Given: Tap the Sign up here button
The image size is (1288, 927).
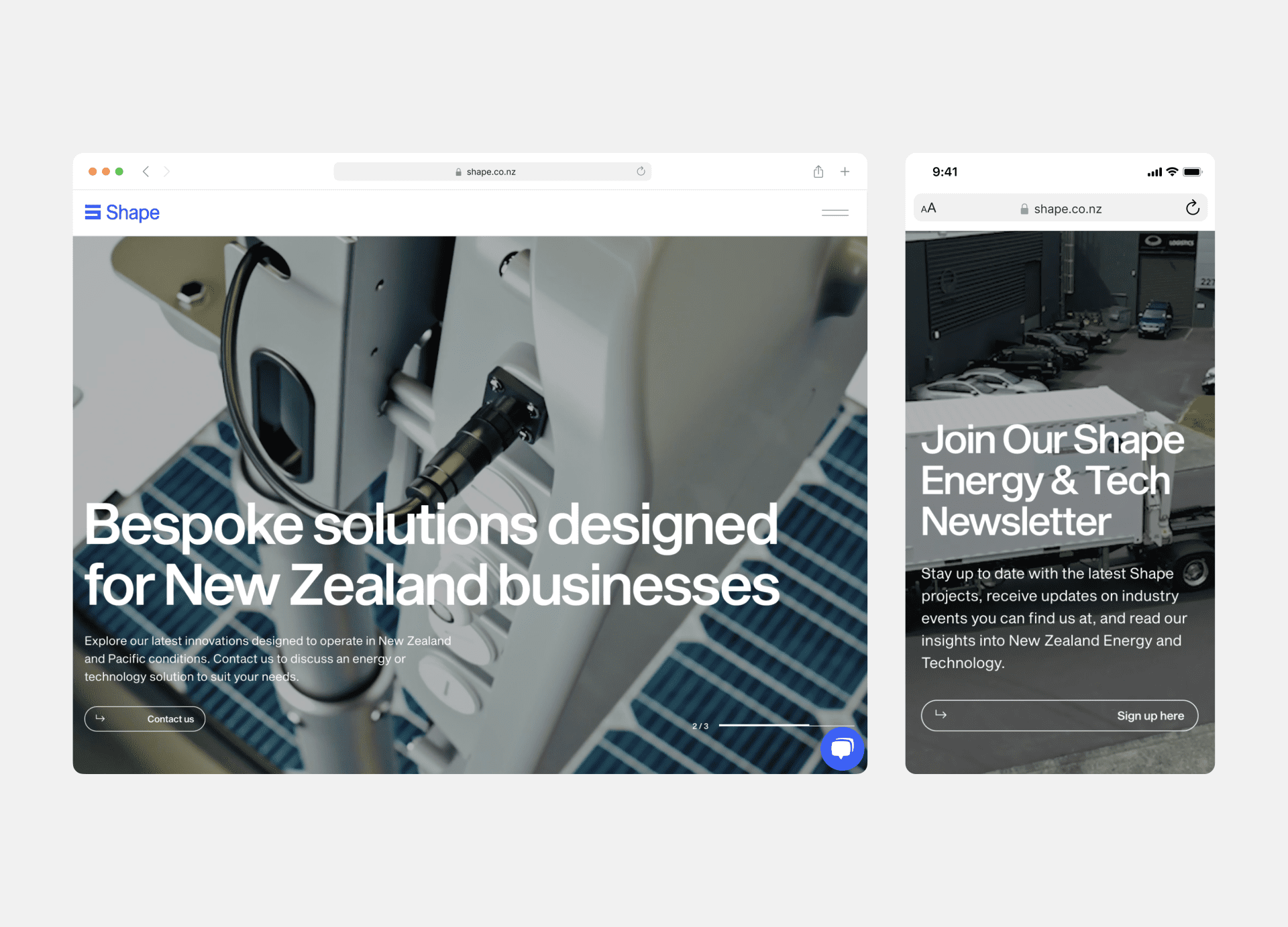Looking at the screenshot, I should coord(1059,716).
